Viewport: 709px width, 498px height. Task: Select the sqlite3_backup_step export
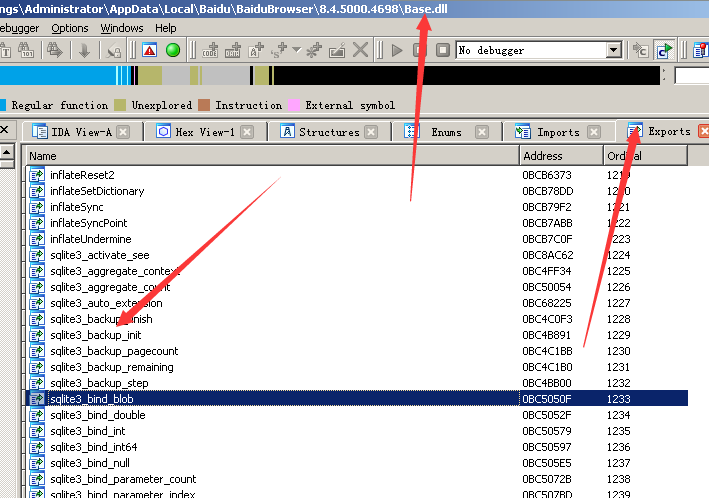click(x=357, y=383)
